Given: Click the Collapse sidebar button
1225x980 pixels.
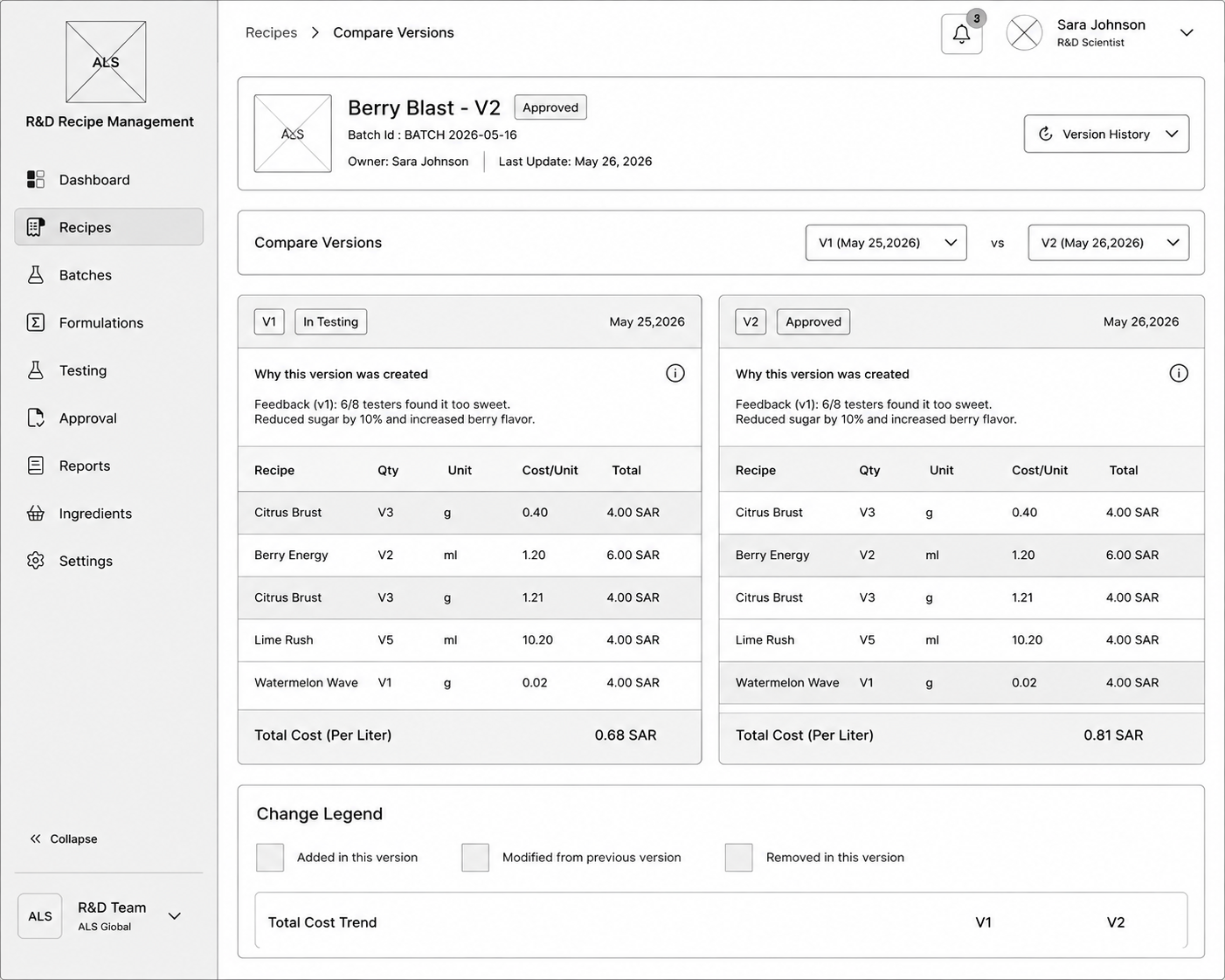Looking at the screenshot, I should tap(63, 839).
